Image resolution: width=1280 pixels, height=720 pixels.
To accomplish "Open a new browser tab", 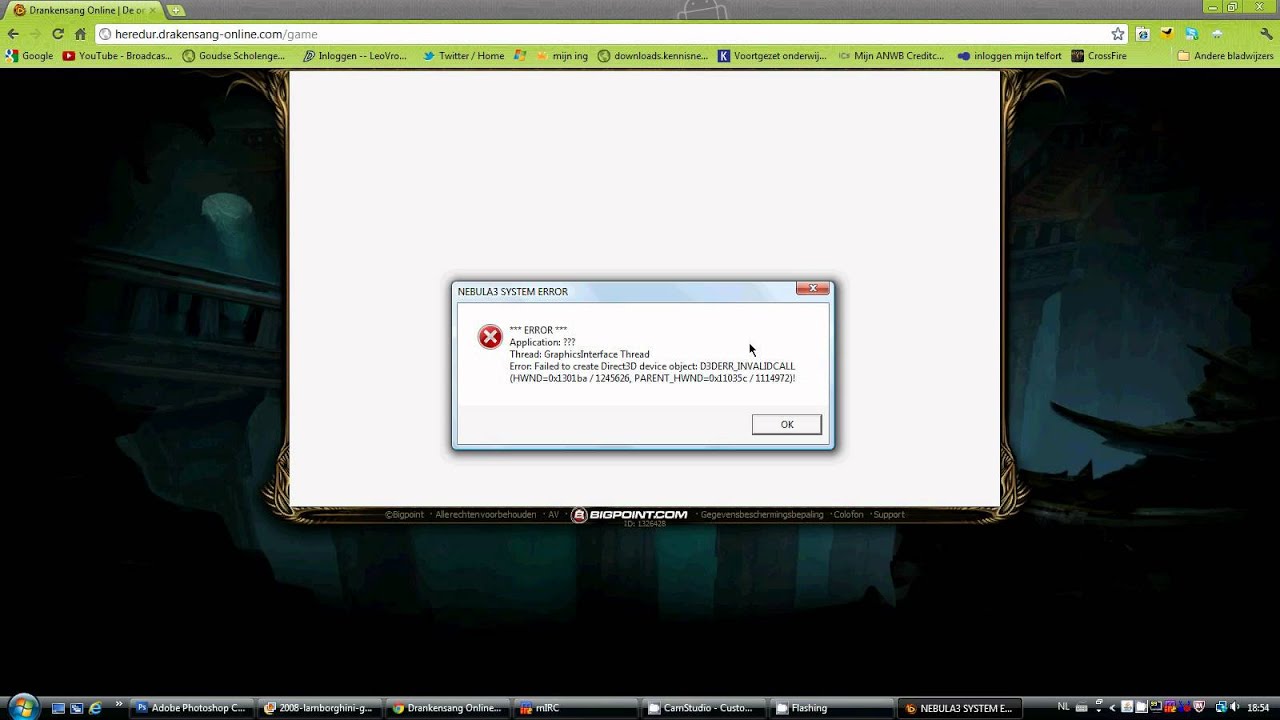I will tap(176, 10).
